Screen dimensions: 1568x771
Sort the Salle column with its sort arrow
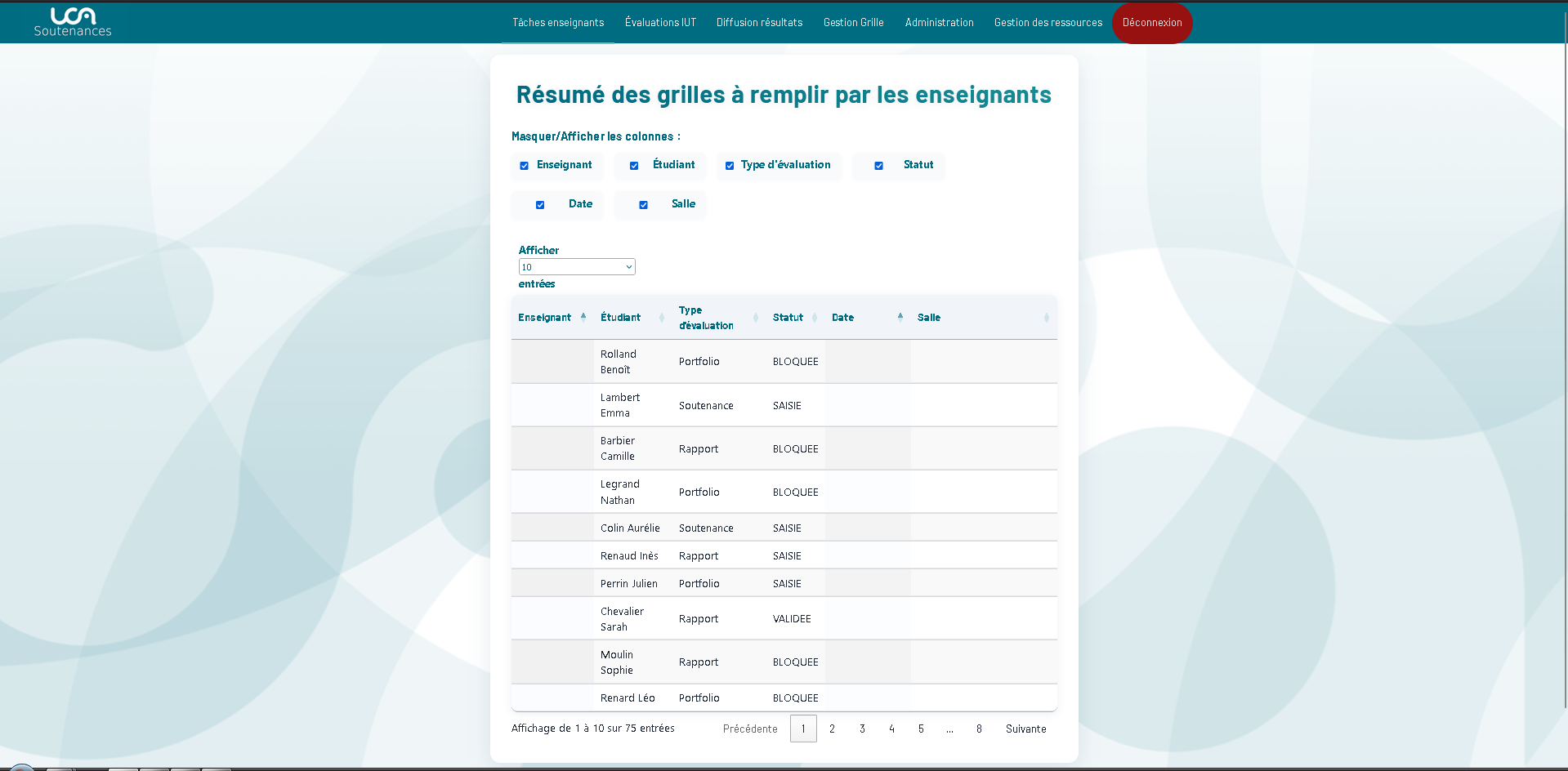point(1047,317)
